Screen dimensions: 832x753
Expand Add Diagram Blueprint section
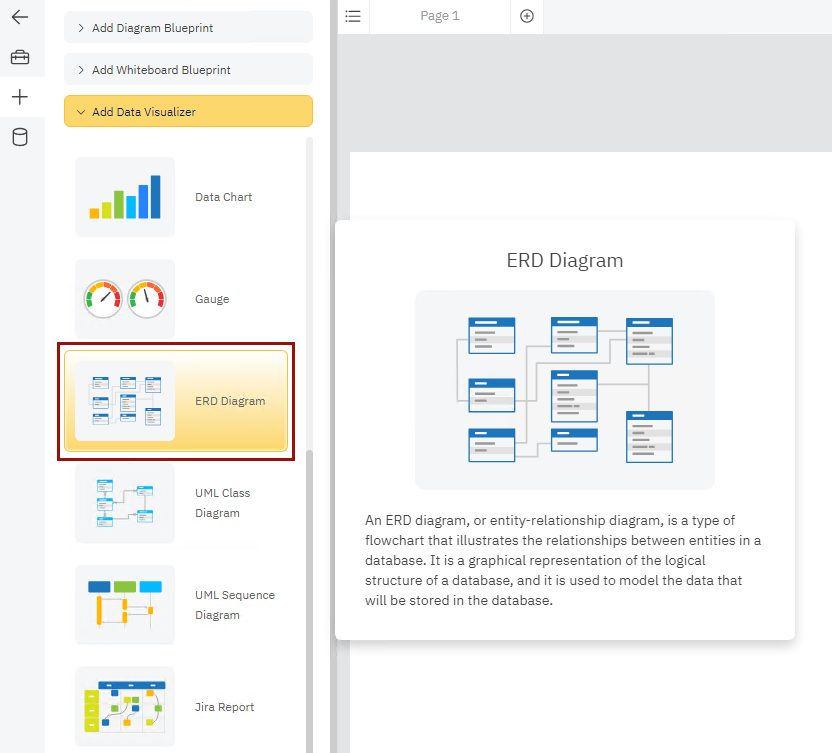(188, 28)
